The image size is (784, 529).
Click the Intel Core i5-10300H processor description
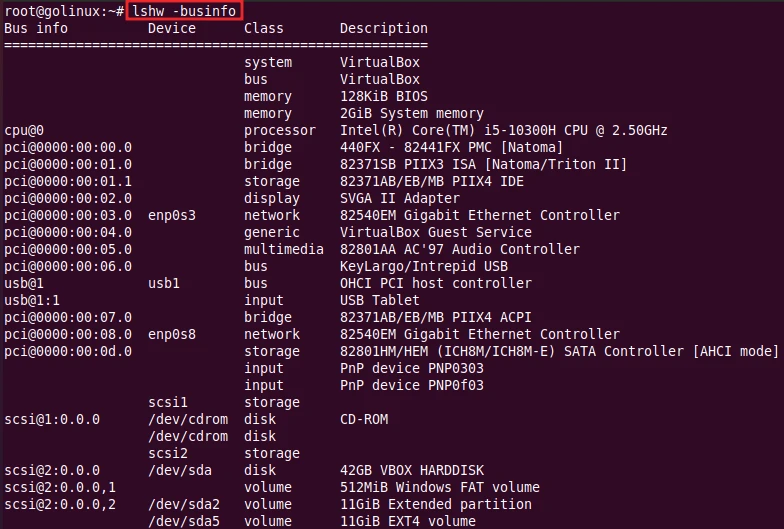504,130
